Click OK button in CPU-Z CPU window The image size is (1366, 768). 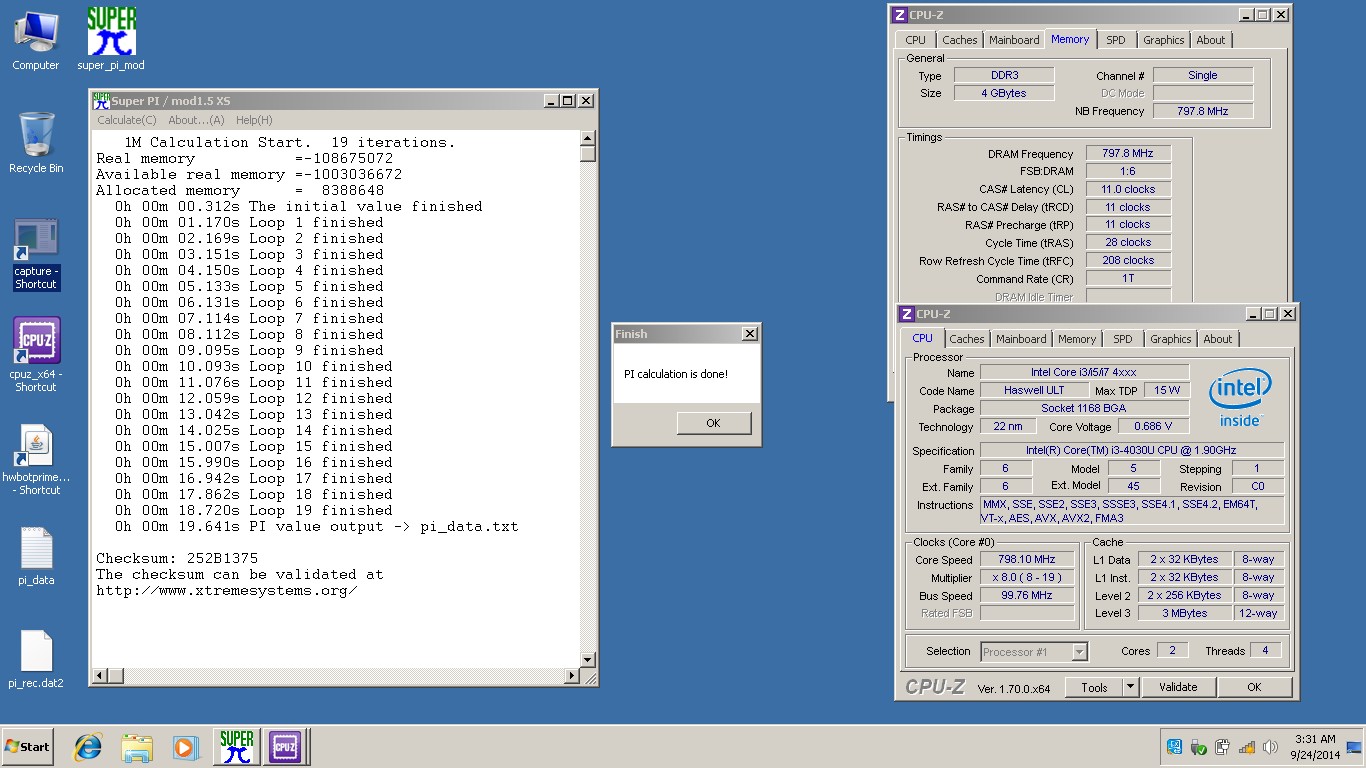(x=1254, y=687)
